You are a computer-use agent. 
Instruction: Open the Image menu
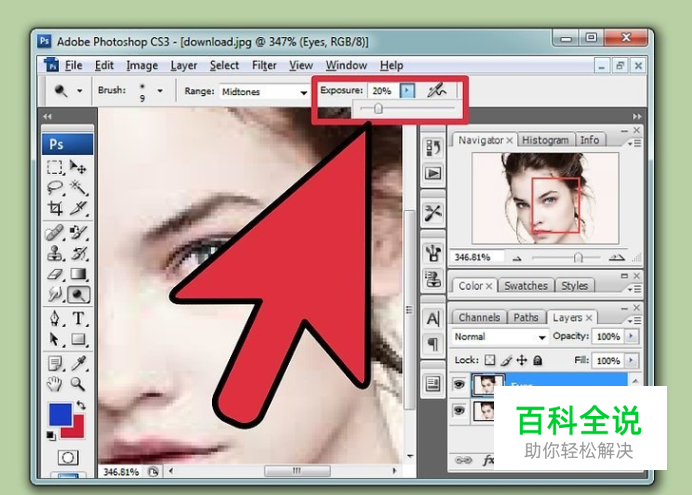[142, 65]
